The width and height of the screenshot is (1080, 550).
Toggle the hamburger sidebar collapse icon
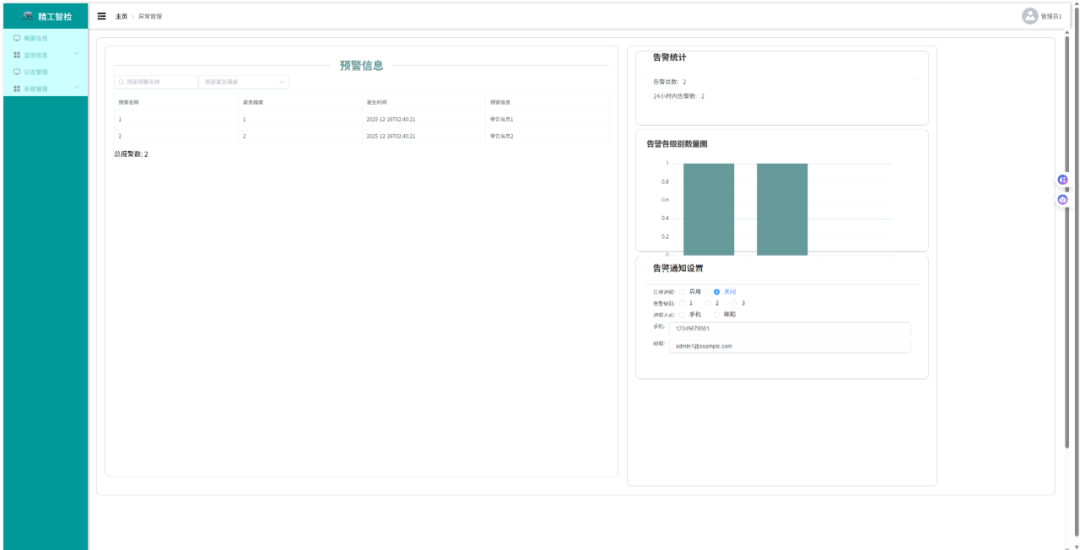tap(102, 16)
